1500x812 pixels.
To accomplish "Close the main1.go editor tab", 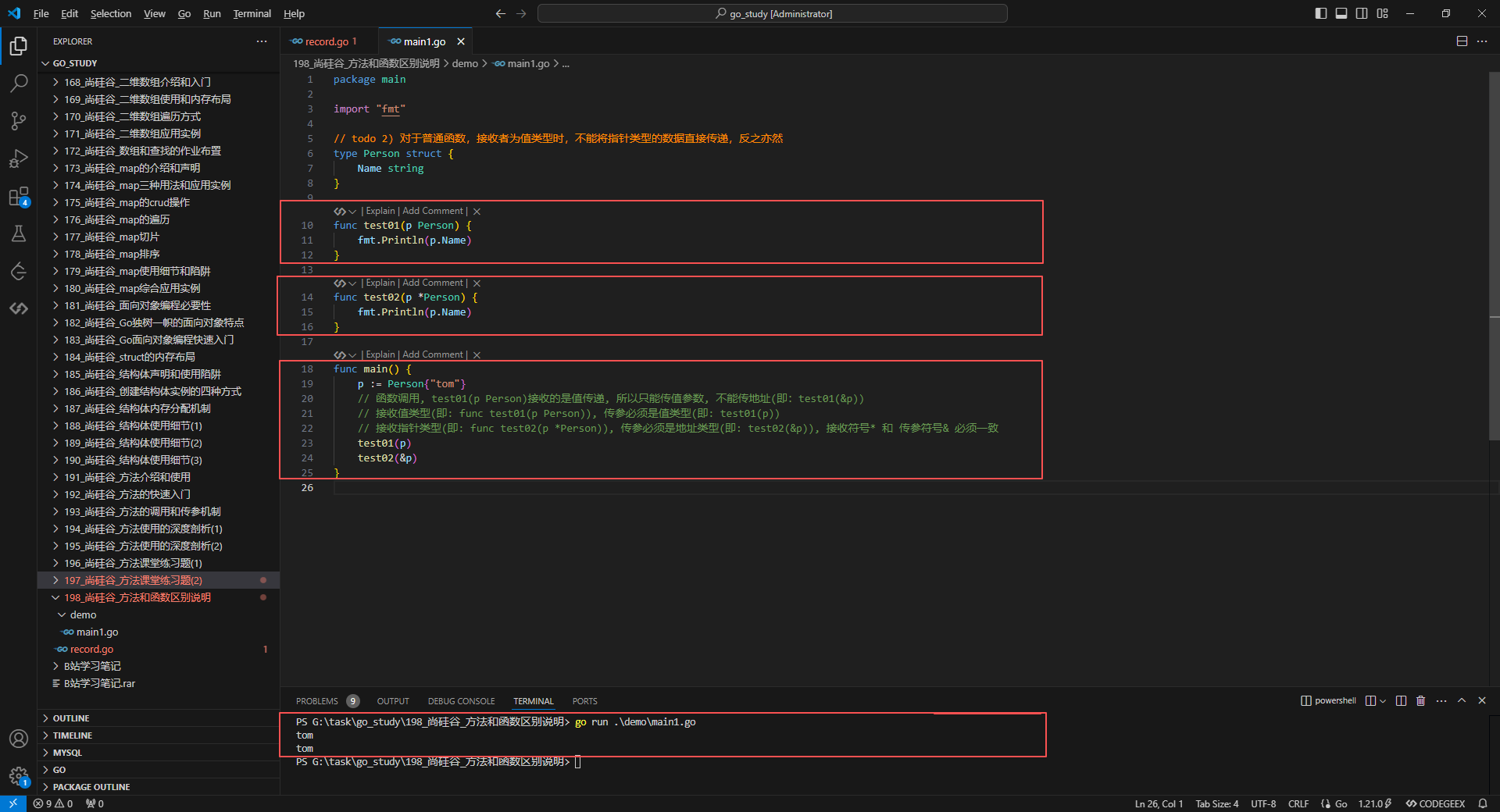I will pyautogui.click(x=461, y=41).
